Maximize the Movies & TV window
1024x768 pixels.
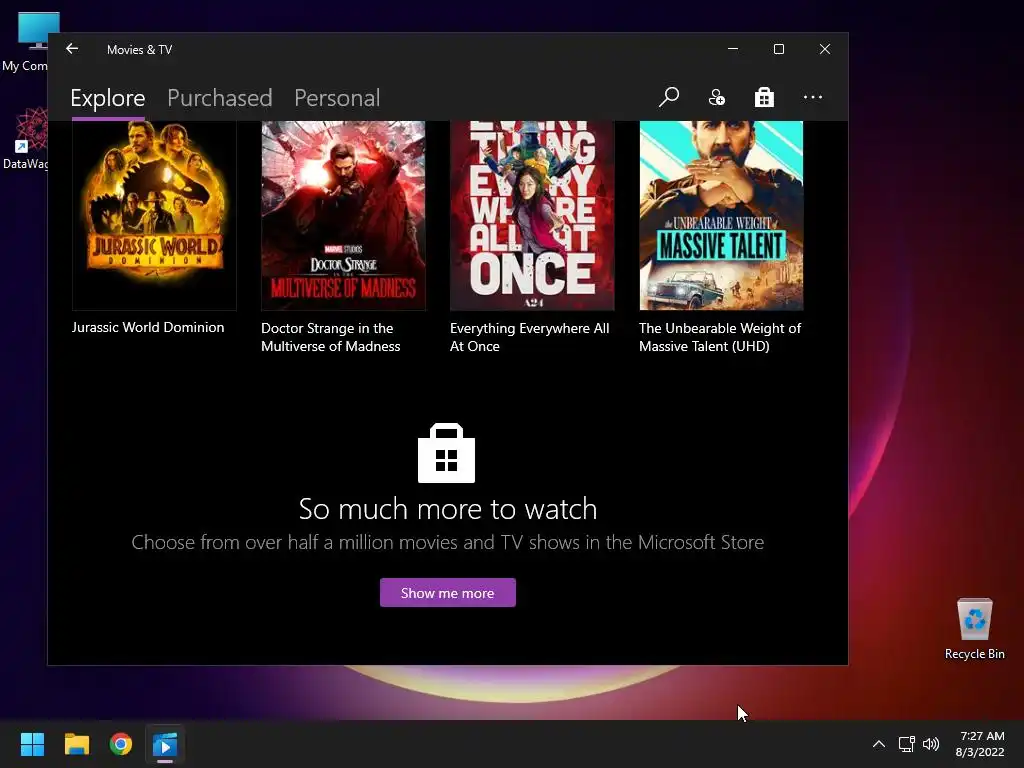(x=778, y=49)
